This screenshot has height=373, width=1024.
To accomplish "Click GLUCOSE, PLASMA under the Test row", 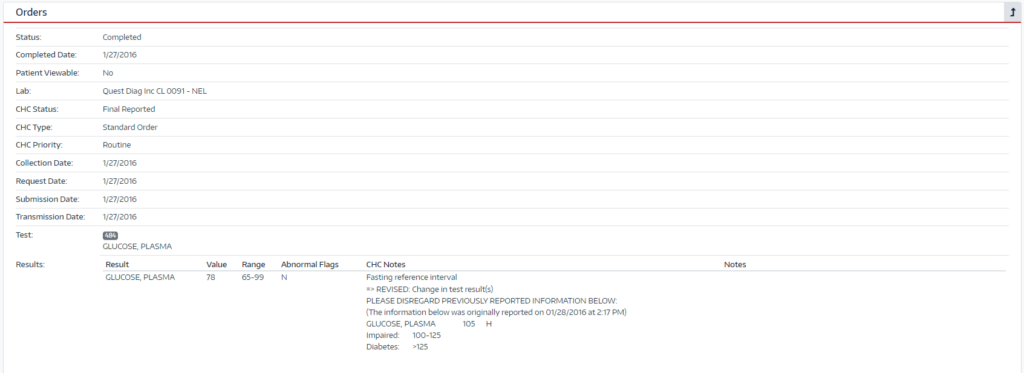I will point(137,246).
